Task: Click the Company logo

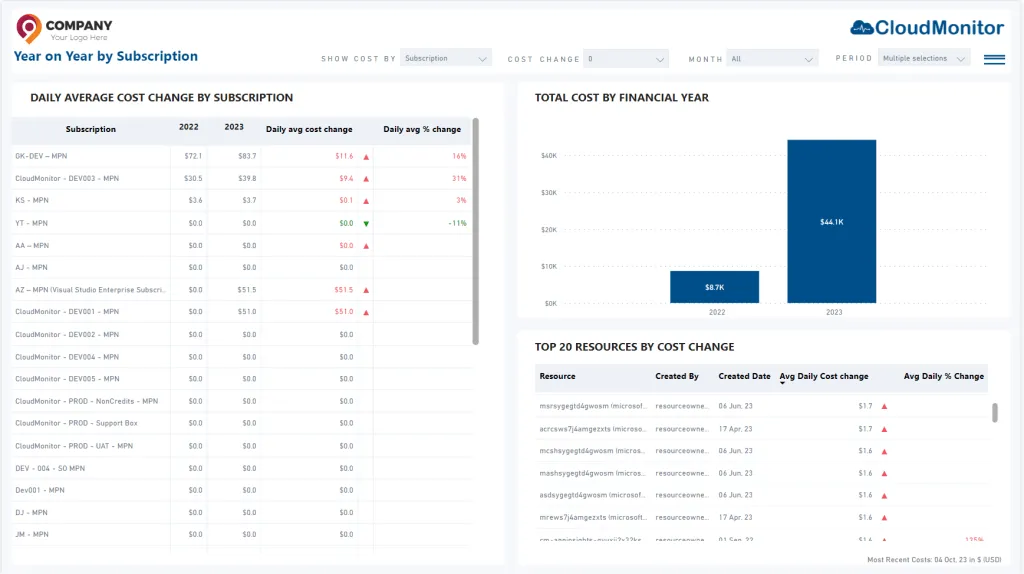Action: [x=64, y=29]
